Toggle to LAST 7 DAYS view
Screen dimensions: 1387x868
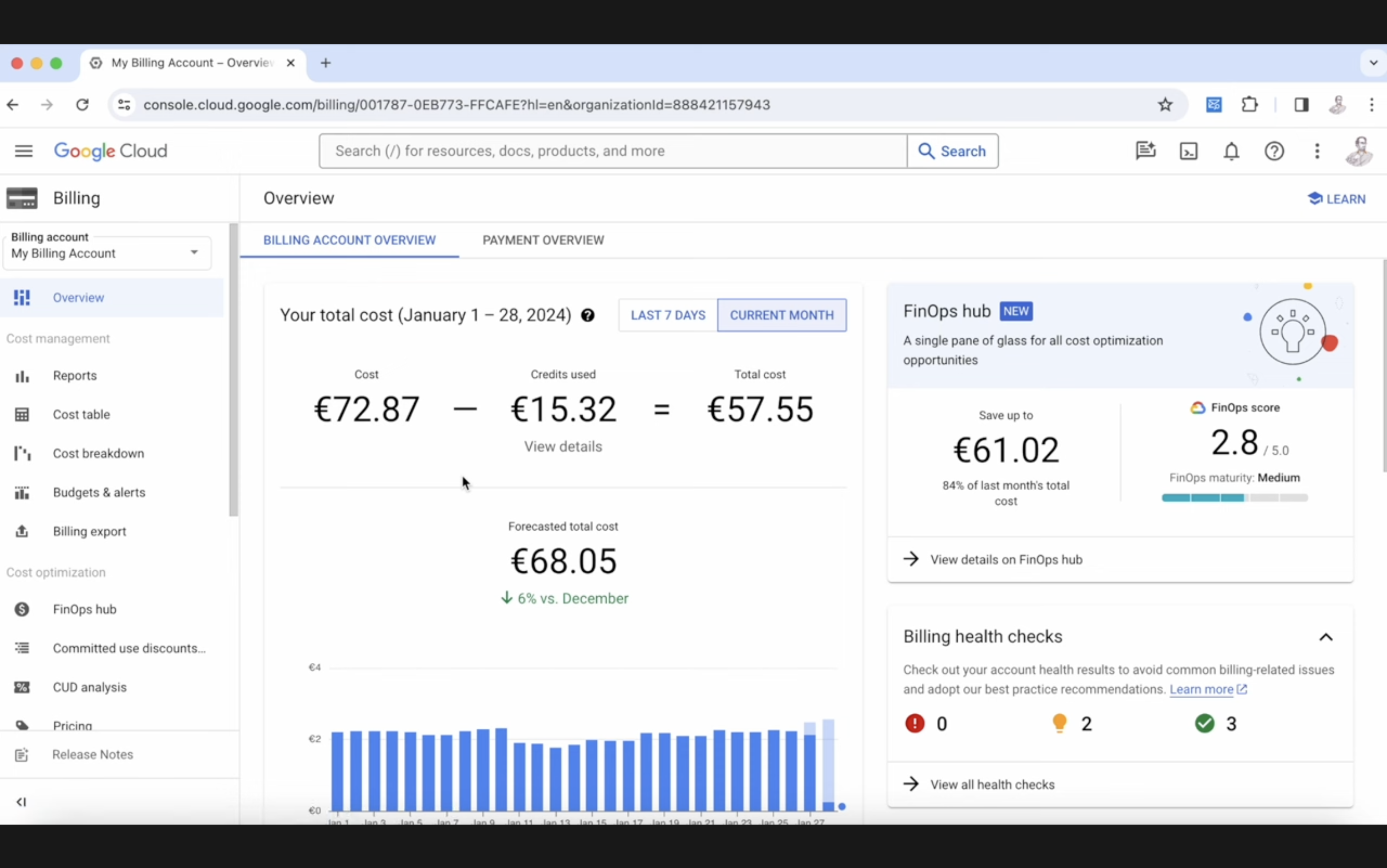667,314
